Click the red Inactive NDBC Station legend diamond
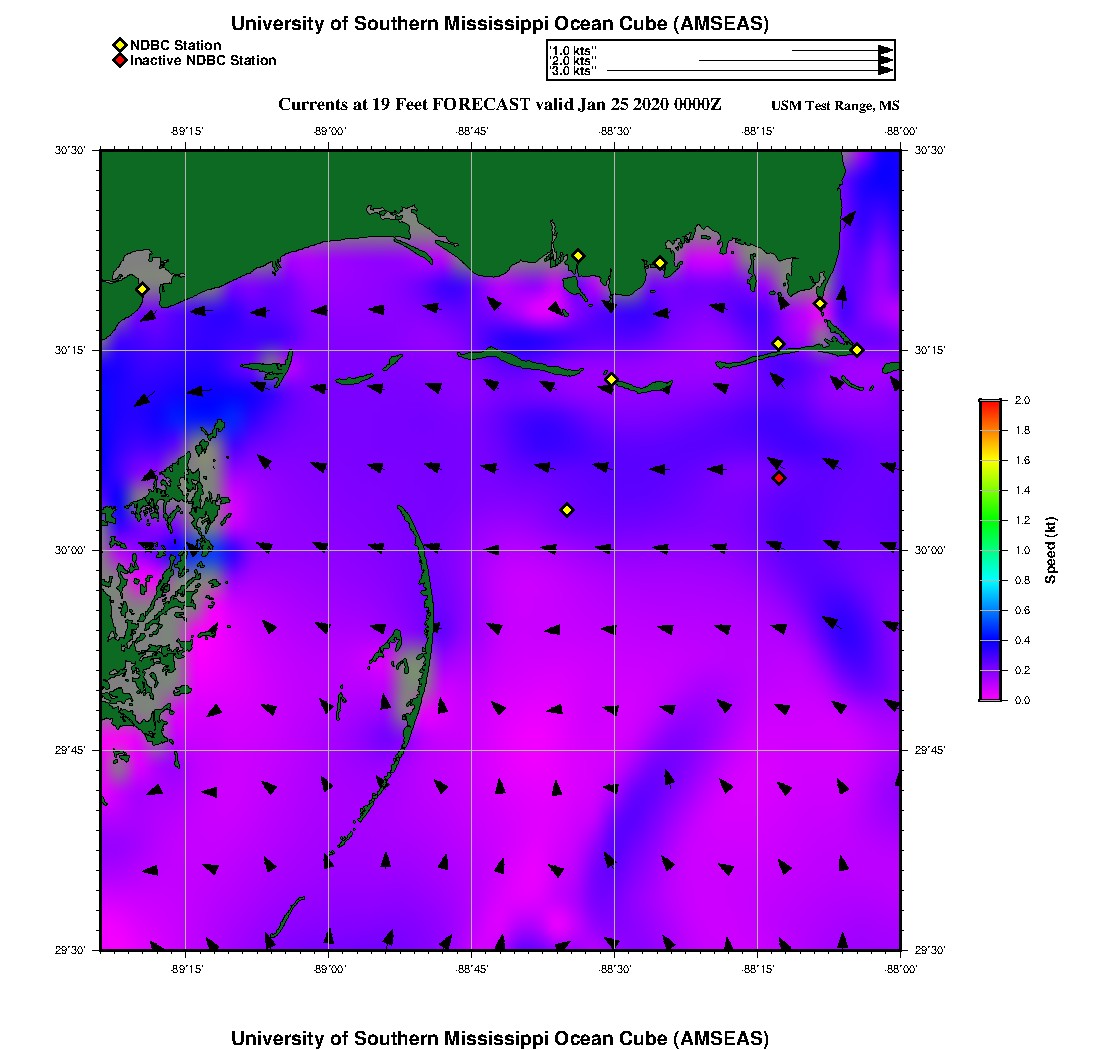The width and height of the screenshot is (1100, 1050). click(119, 61)
